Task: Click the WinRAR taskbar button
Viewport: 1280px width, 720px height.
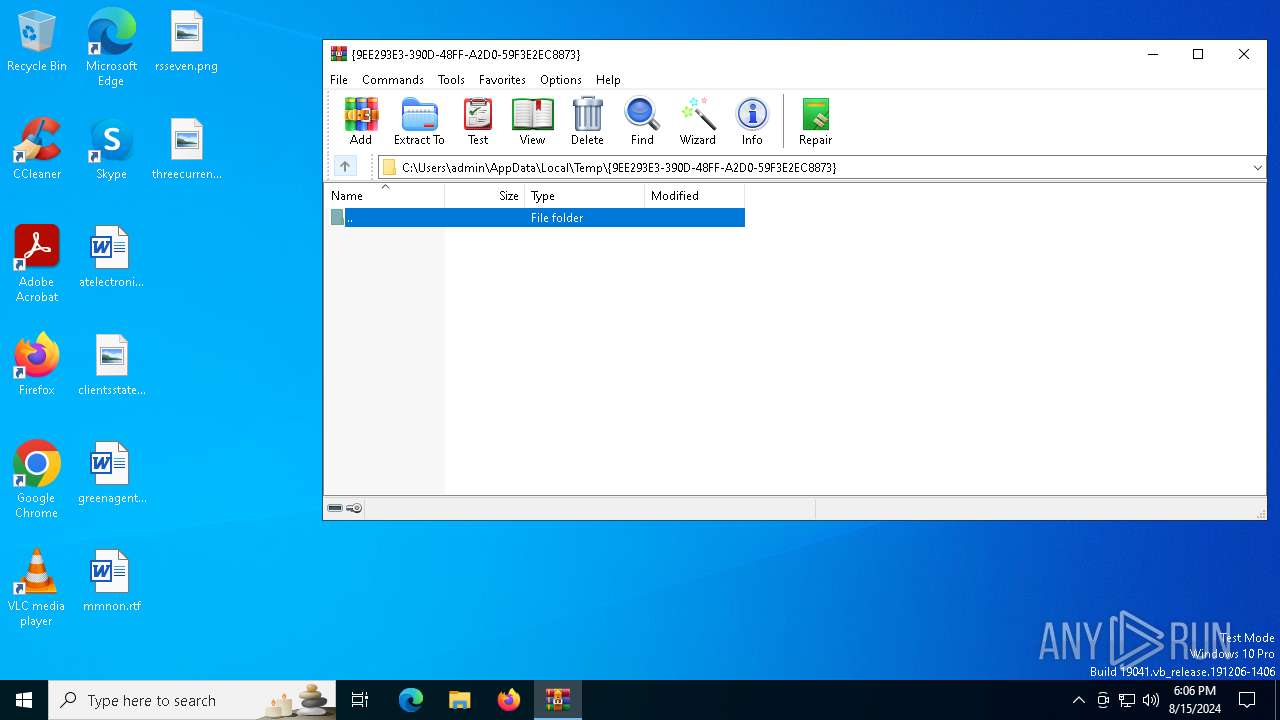Action: coord(558,700)
